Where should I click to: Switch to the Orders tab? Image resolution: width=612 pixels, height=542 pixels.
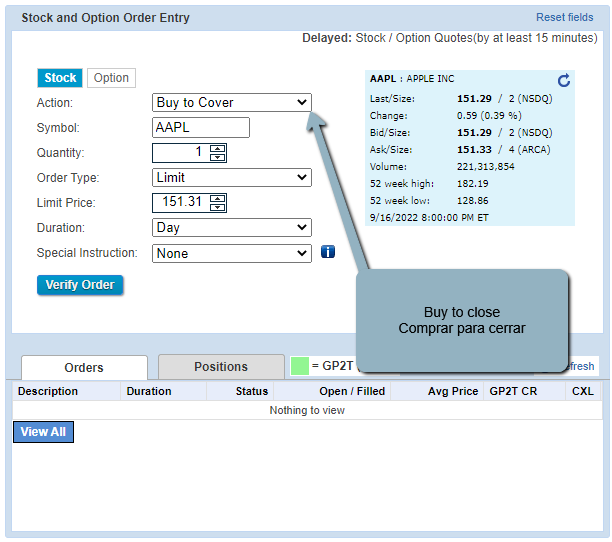(x=84, y=367)
